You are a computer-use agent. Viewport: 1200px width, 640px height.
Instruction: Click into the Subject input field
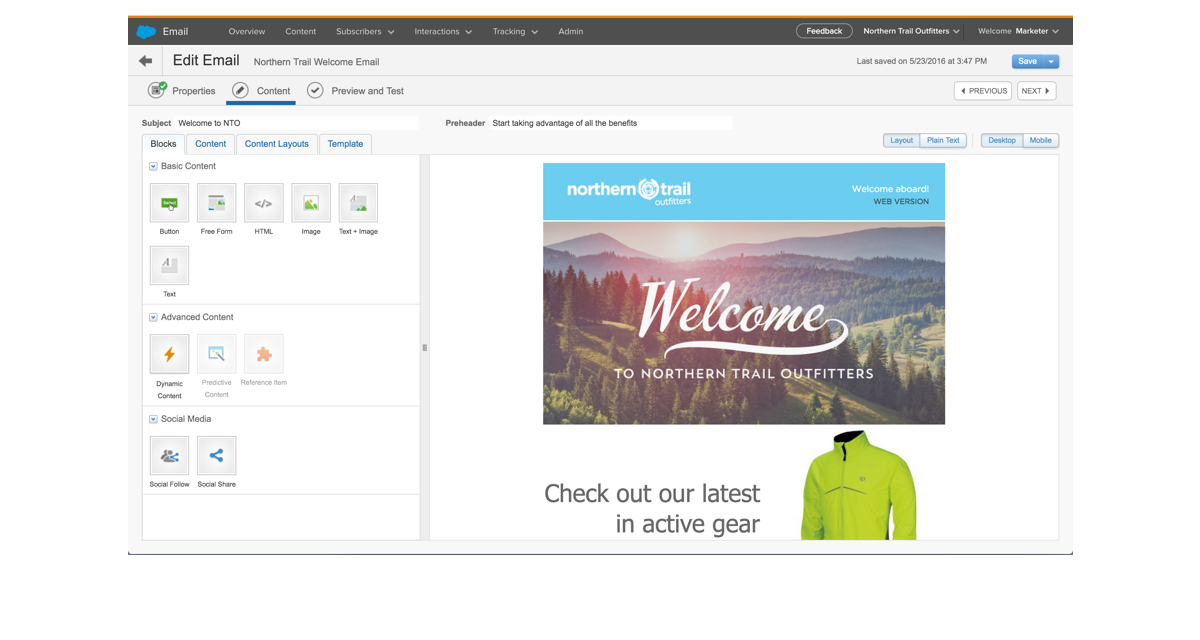point(295,123)
